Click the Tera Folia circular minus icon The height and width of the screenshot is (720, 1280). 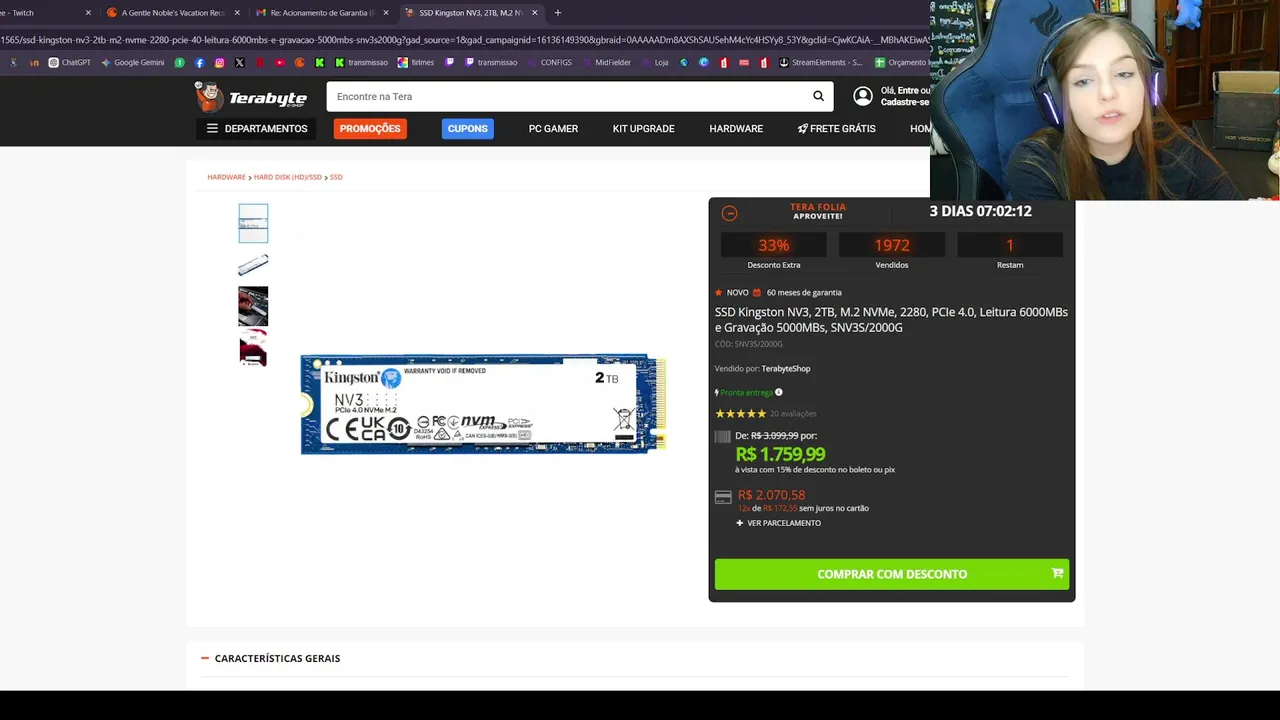point(729,213)
